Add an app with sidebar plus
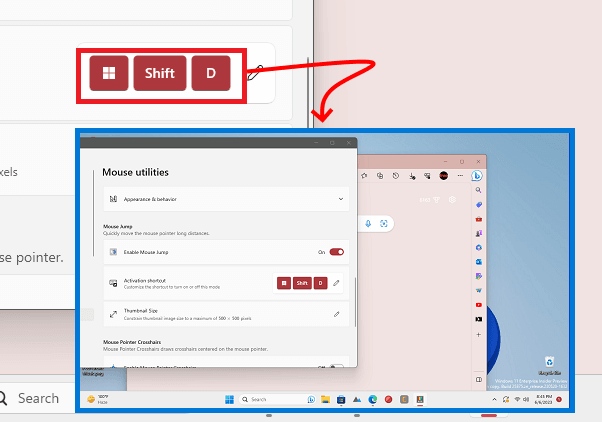602x422 pixels. [478, 334]
